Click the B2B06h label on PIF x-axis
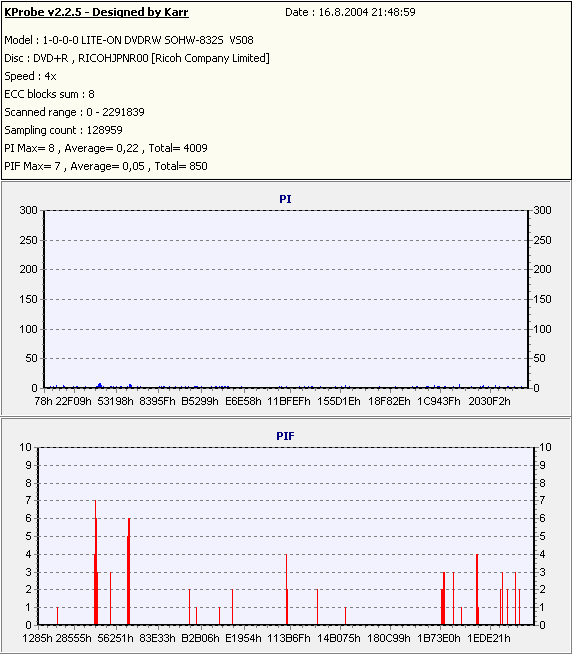 [200, 638]
